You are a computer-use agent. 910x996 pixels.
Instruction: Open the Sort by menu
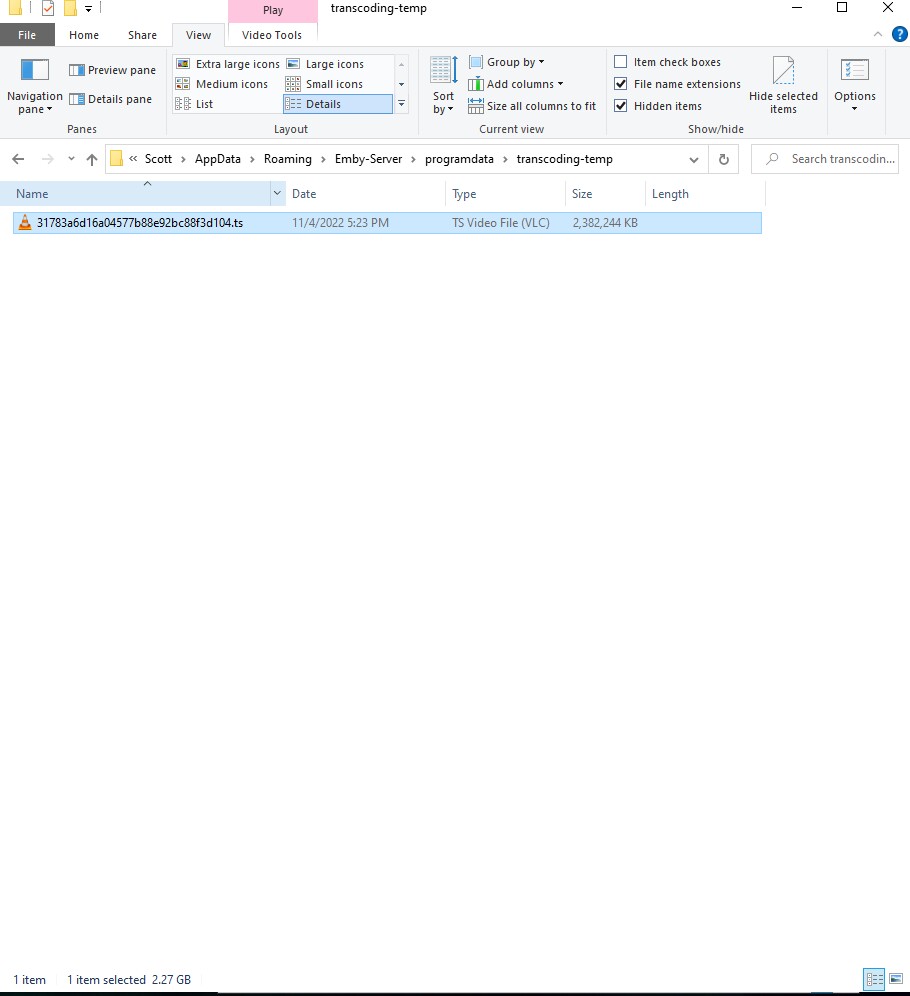pyautogui.click(x=443, y=86)
